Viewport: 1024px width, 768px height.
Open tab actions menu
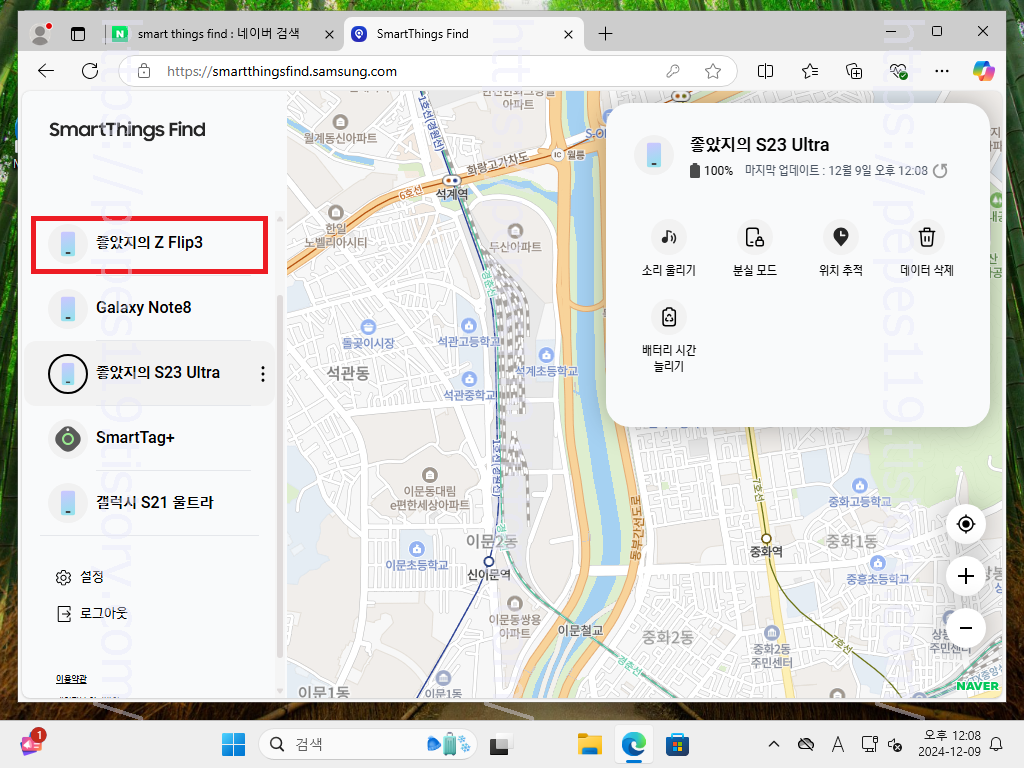coord(78,34)
